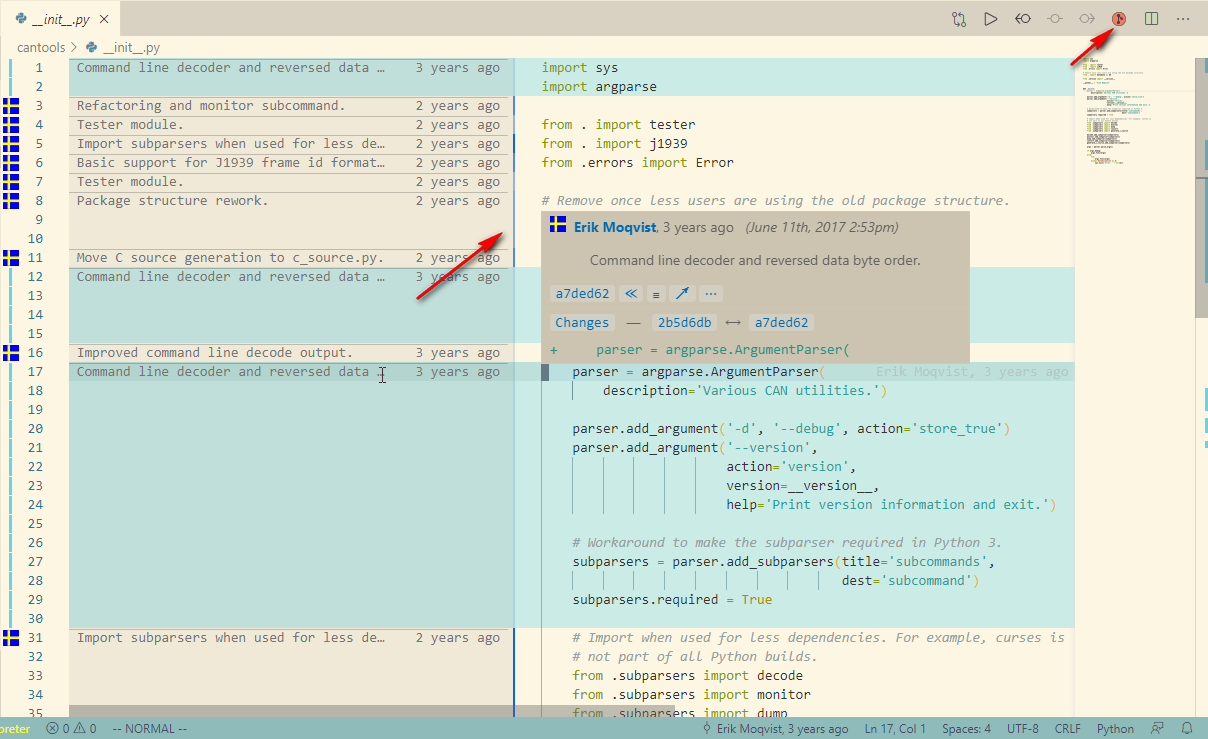
Task: Click the __init__.py breadcrumb item
Action: click(123, 47)
